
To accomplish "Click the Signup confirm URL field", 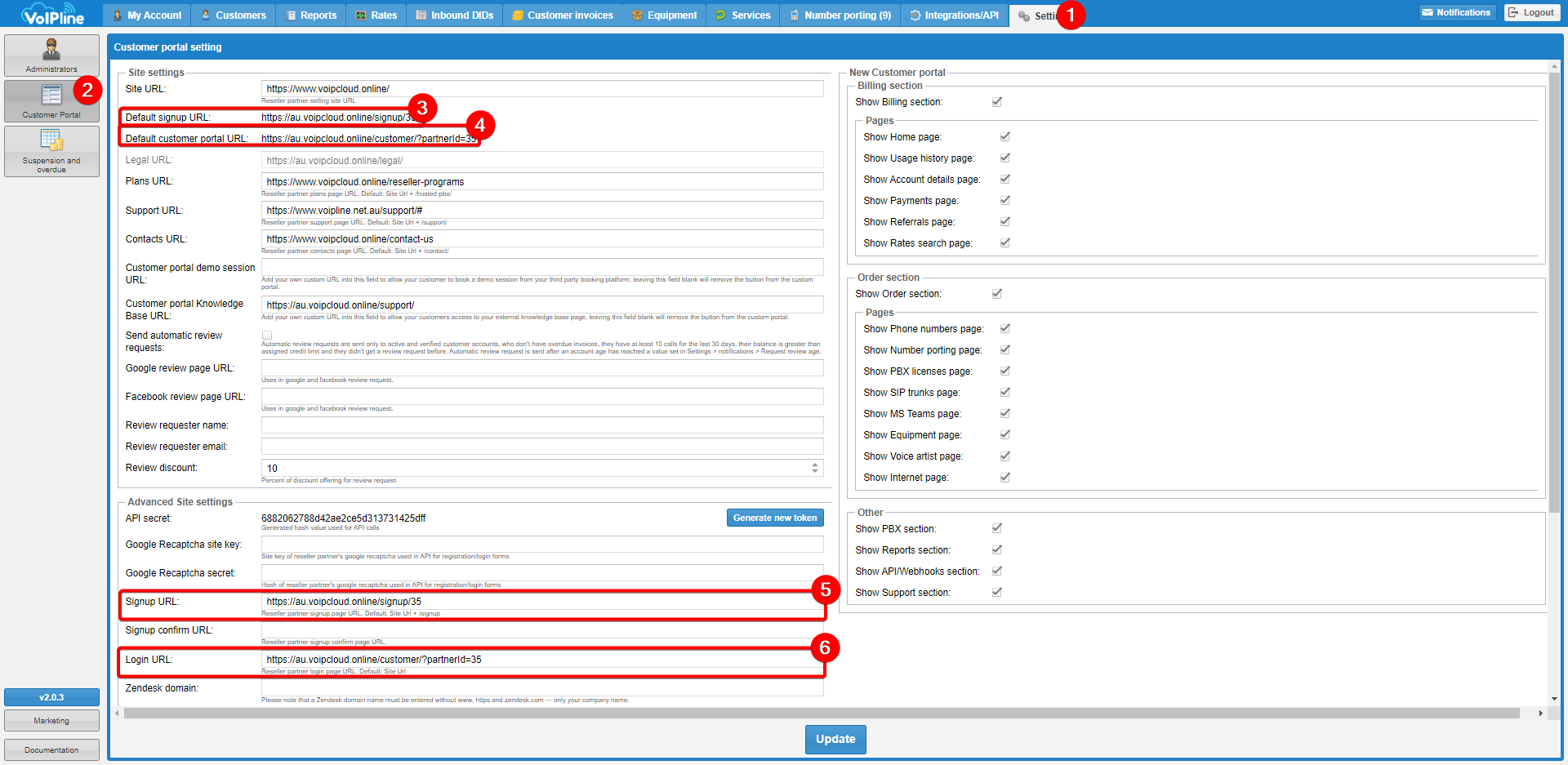I will click(542, 630).
